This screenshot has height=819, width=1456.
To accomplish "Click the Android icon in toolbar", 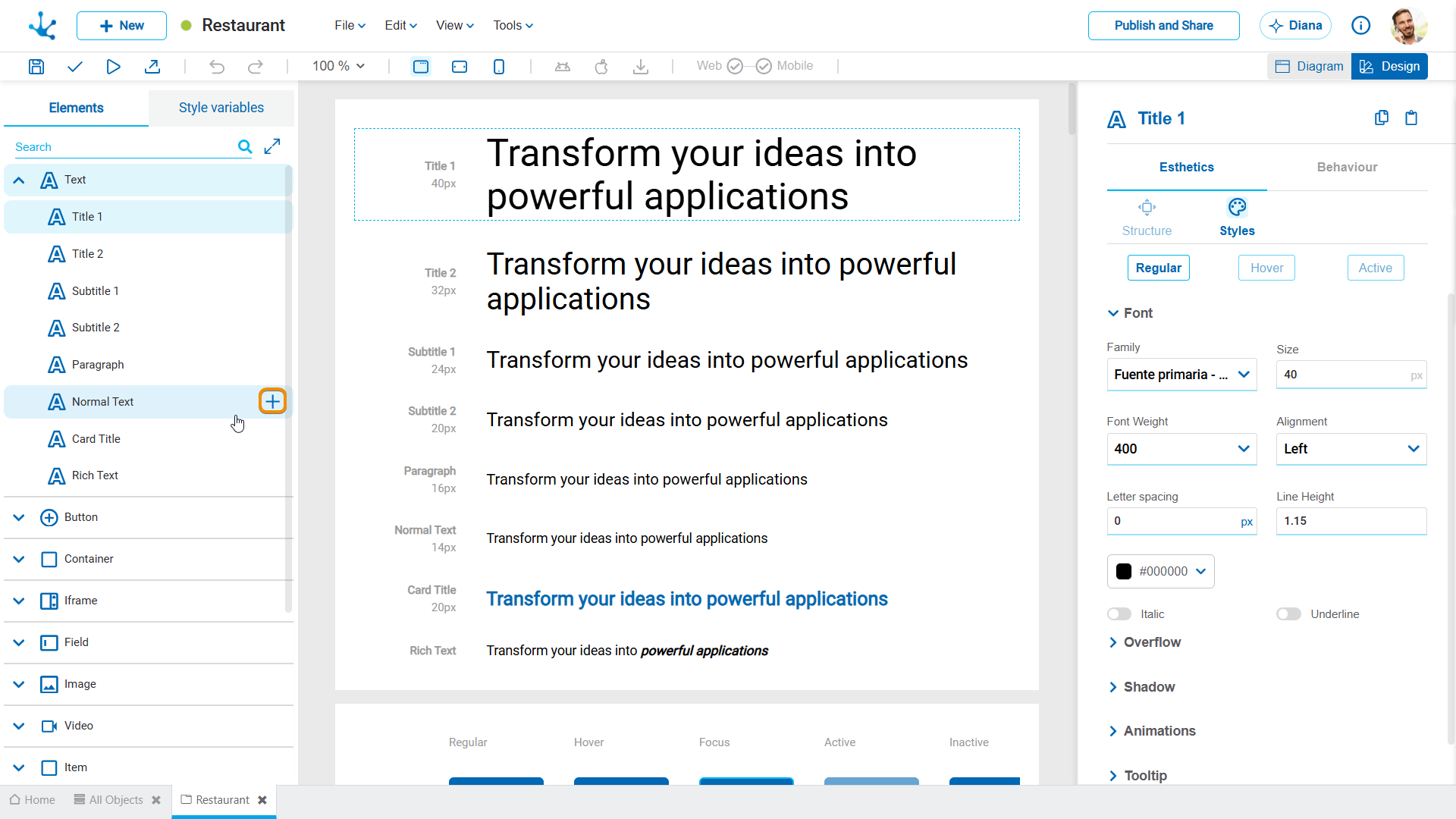I will pos(563,67).
